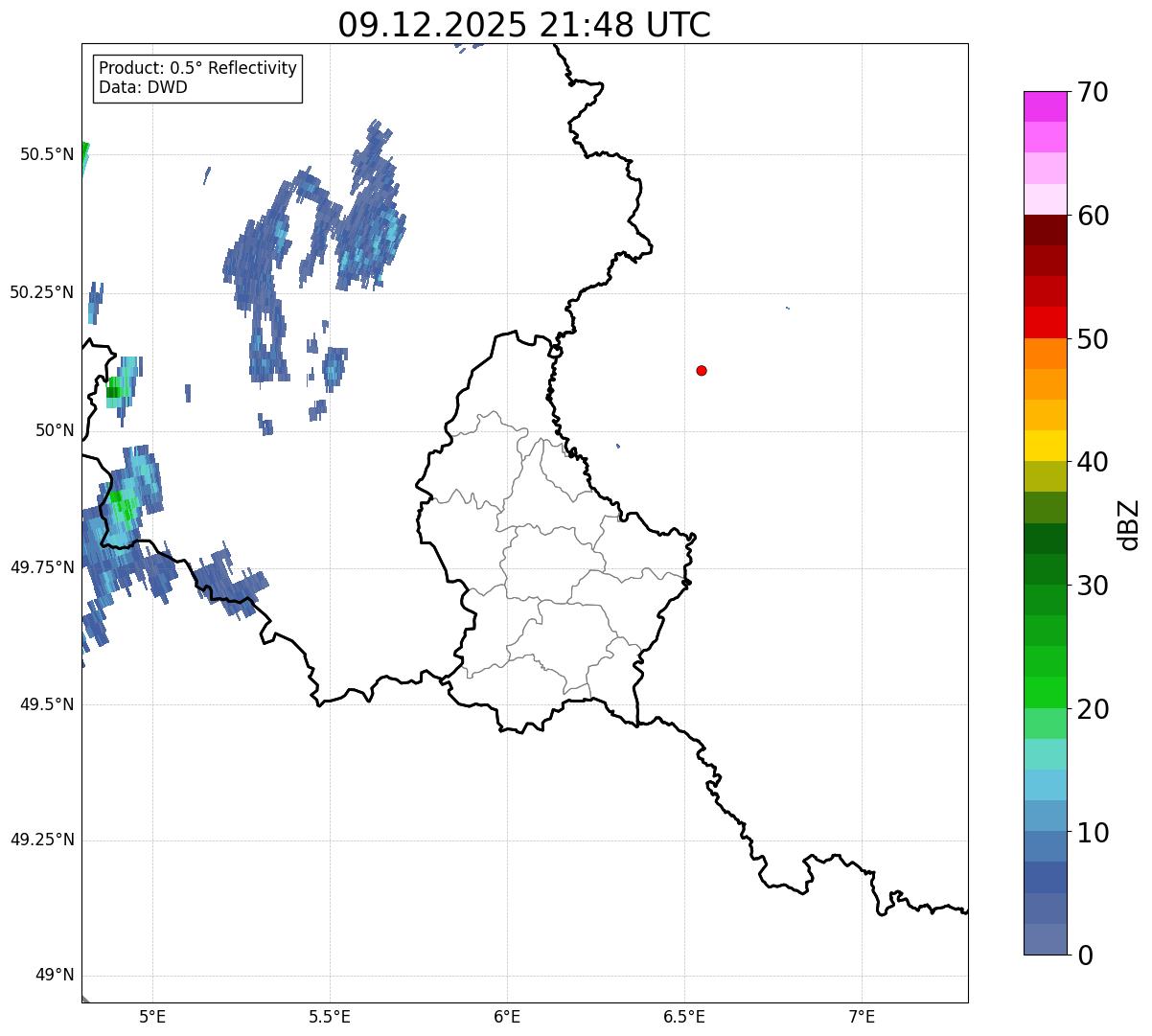
Task: Click the 50°N latitude label
Action: [x=55, y=430]
